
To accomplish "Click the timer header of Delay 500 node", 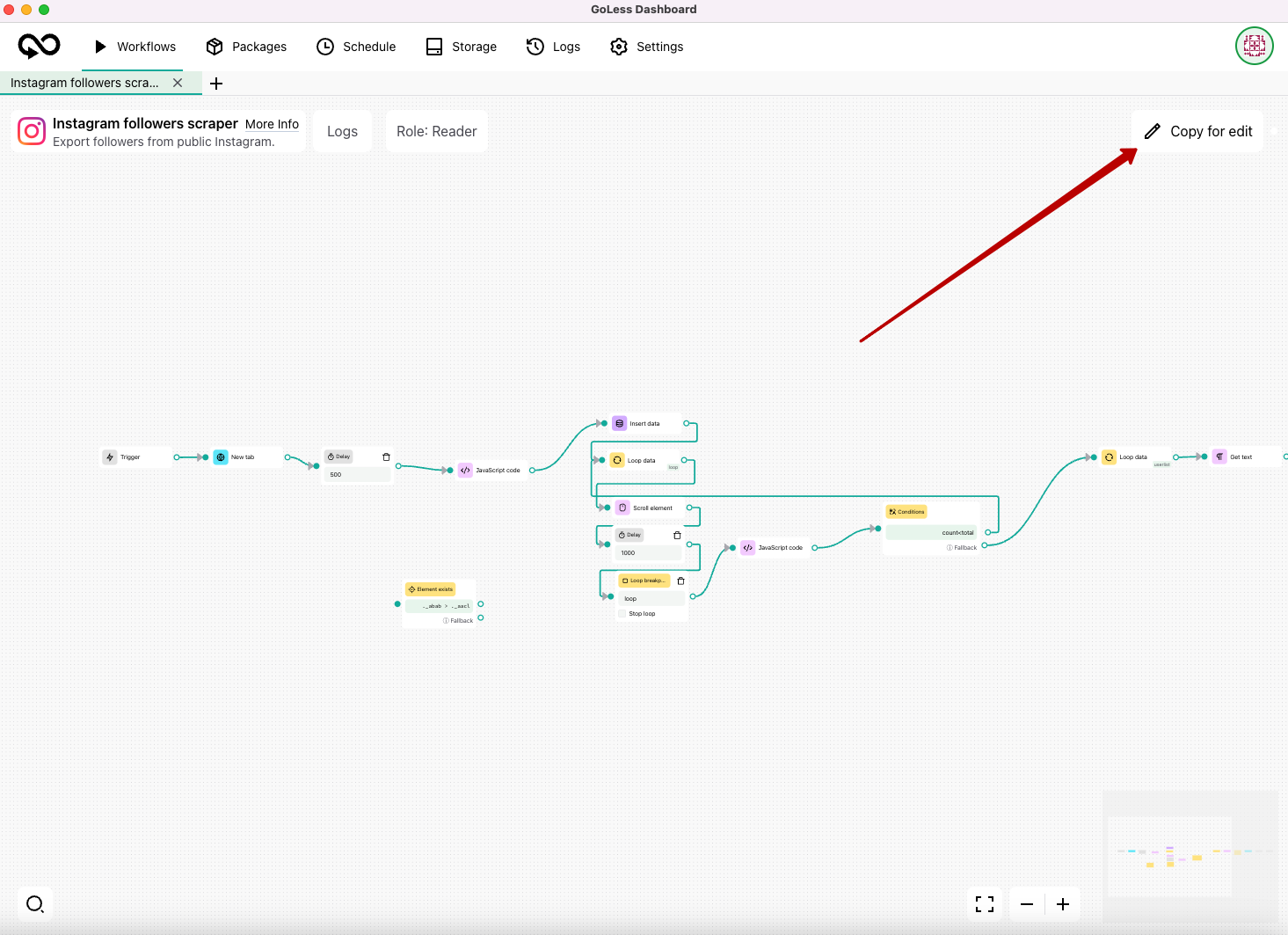I will point(338,457).
